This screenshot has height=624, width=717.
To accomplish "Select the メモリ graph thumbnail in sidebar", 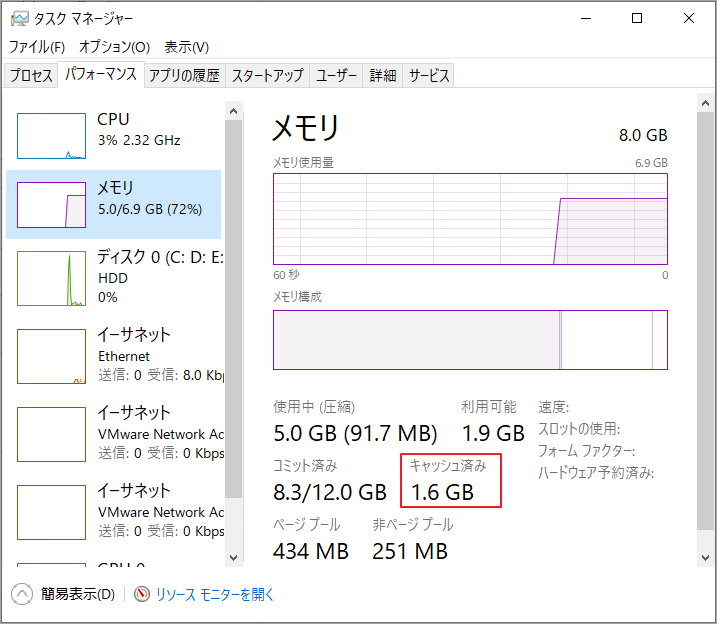I will point(51,205).
